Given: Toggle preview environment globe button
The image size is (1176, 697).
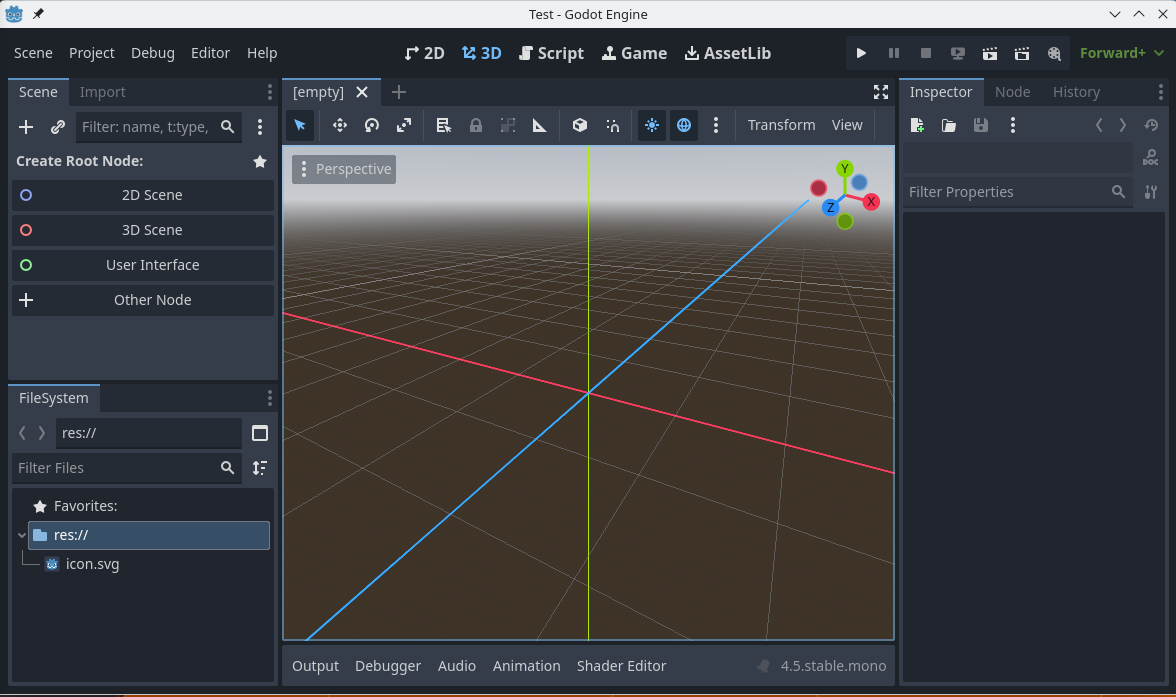Looking at the screenshot, I should tap(684, 125).
